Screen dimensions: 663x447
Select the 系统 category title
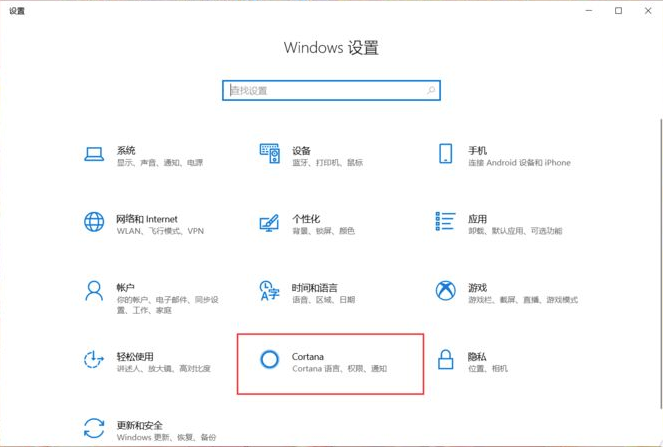point(126,150)
